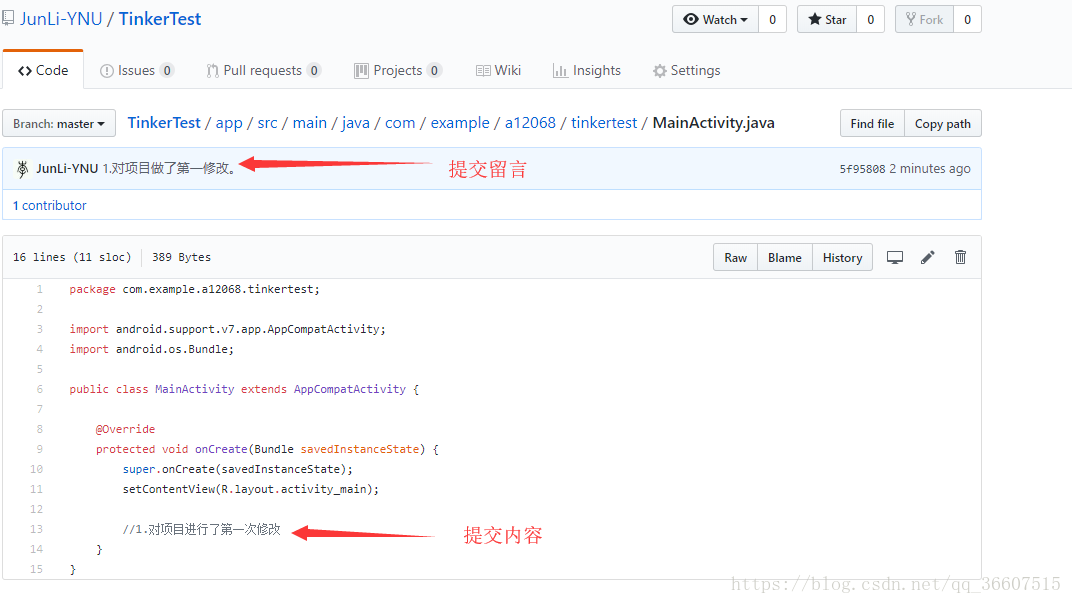The height and width of the screenshot is (604, 1072).
Task: Open the java folder in breadcrumb
Action: (356, 123)
